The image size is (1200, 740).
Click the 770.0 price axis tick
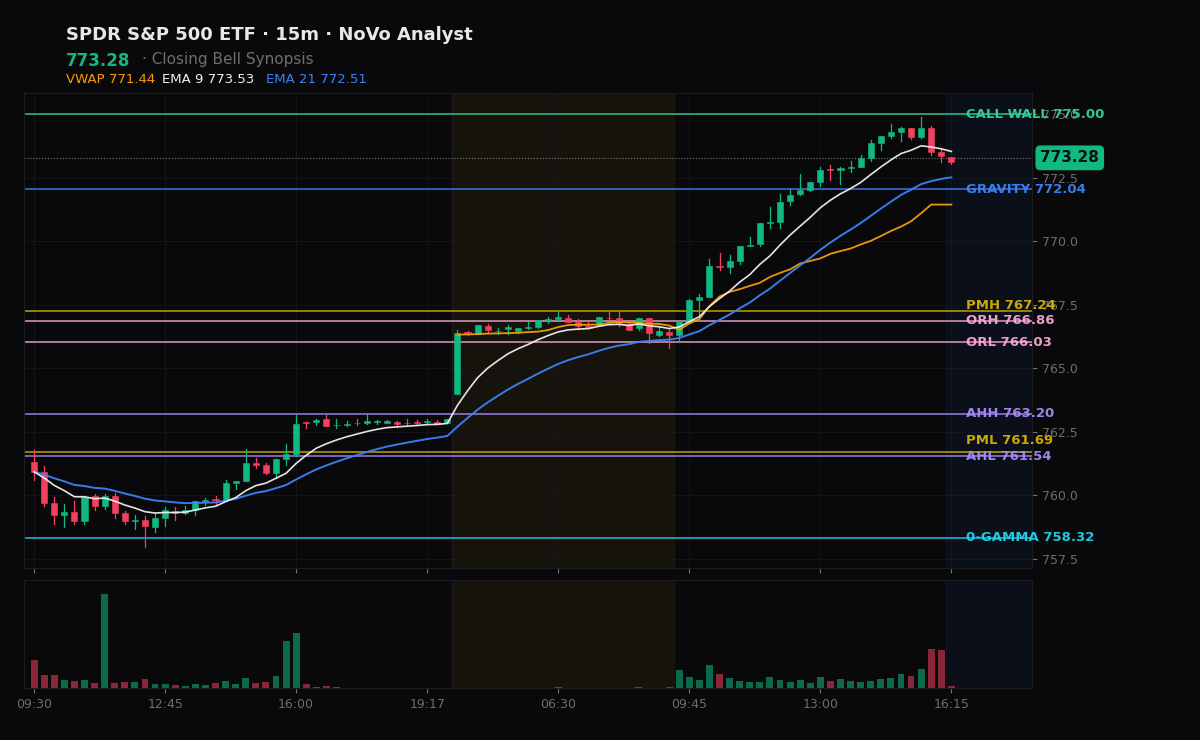pyautogui.click(x=1060, y=242)
